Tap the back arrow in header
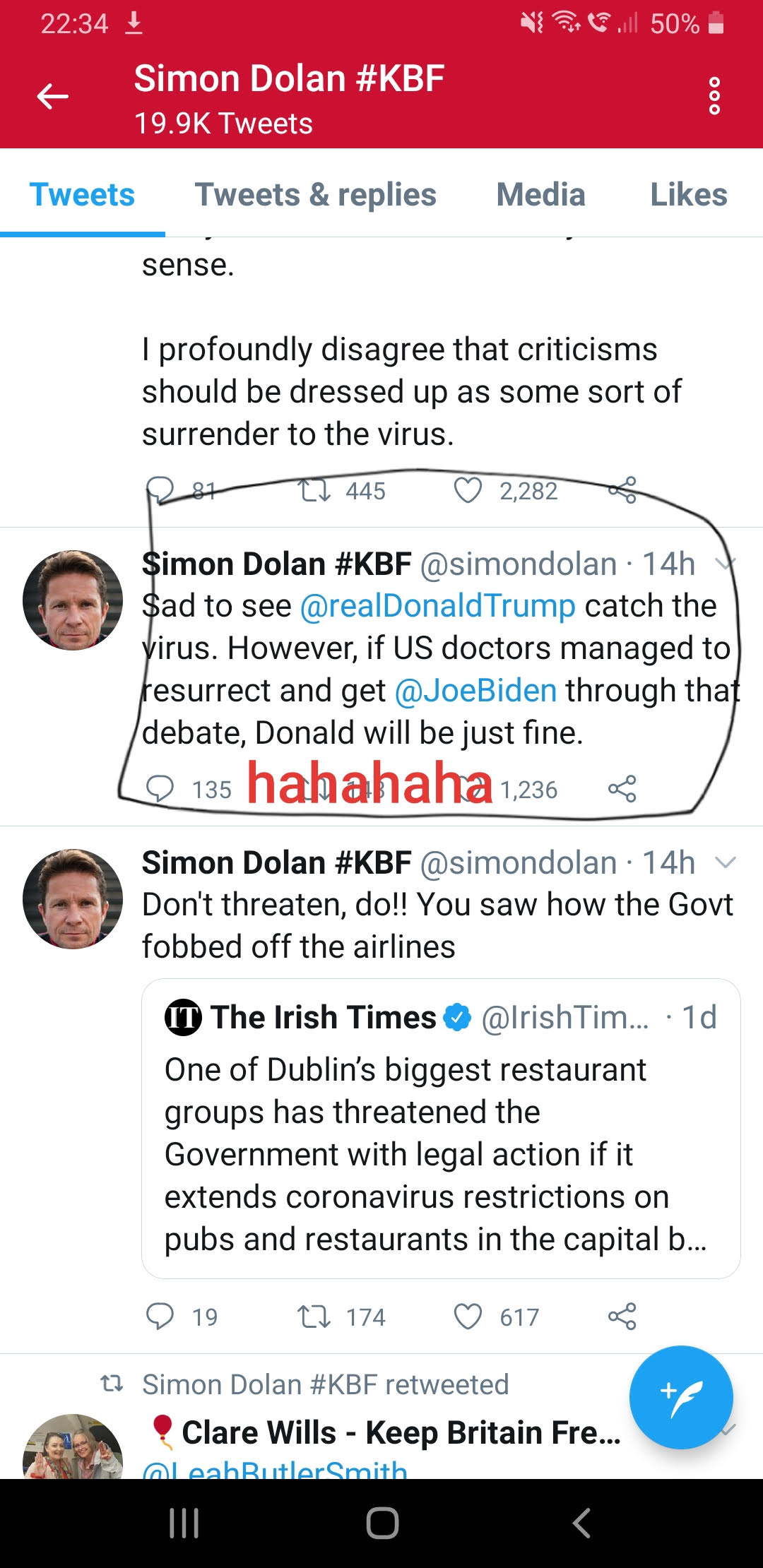This screenshot has width=763, height=1568. click(x=53, y=96)
